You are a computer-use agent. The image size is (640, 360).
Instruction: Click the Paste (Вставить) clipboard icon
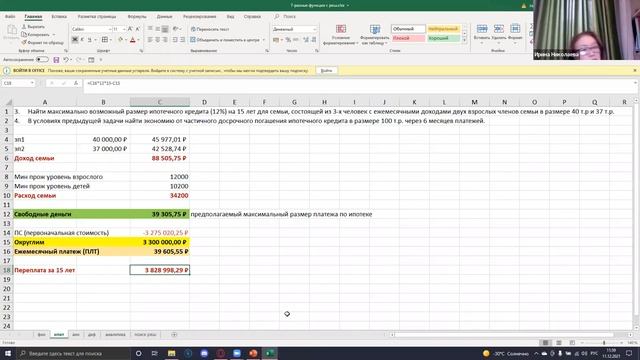point(11,29)
